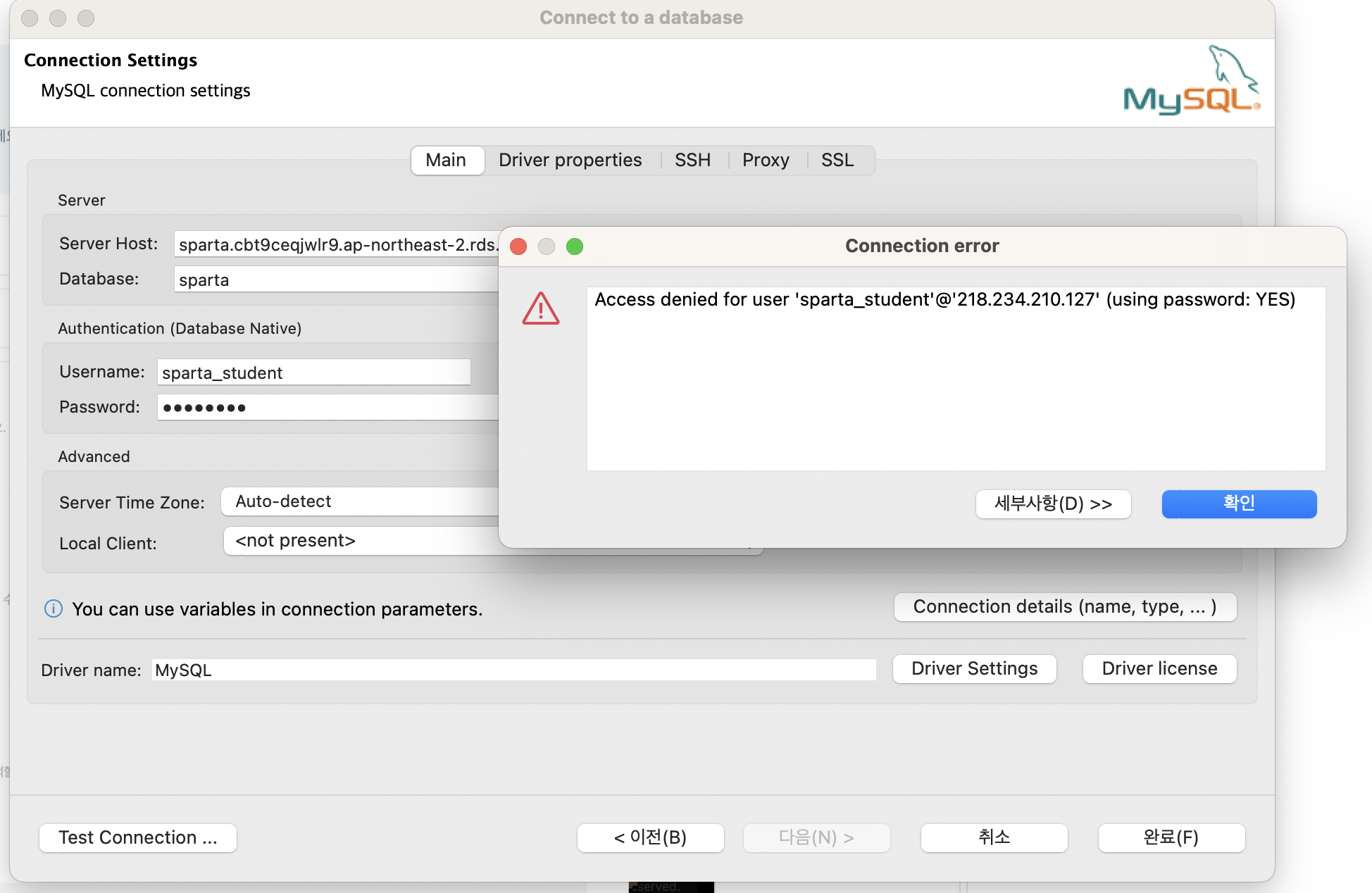Click into the Username input field
This screenshot has height=893, width=1372.
(313, 373)
